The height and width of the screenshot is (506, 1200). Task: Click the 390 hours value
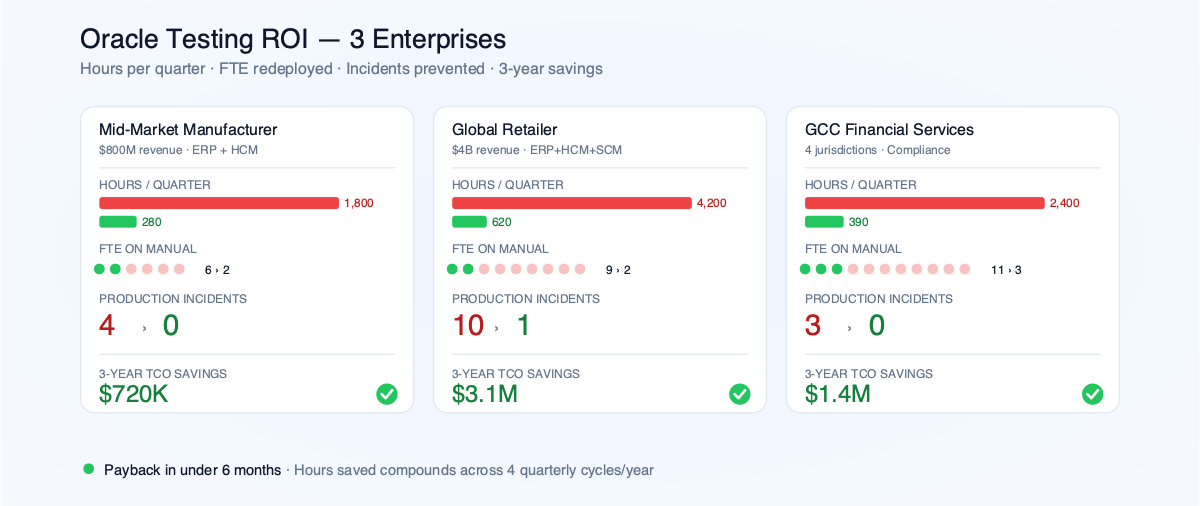[x=859, y=222]
